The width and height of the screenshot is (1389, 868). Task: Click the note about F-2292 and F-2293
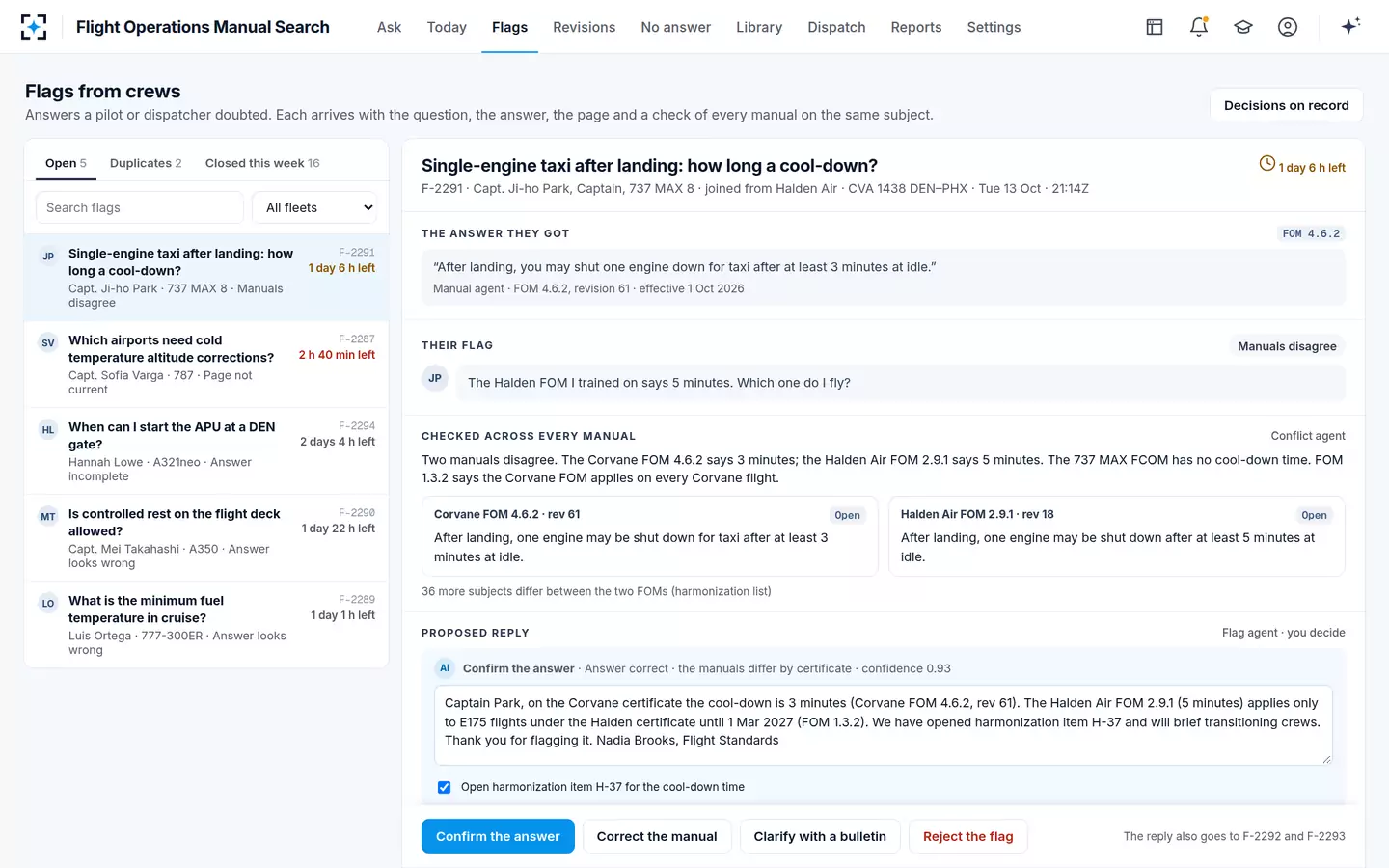1234,836
